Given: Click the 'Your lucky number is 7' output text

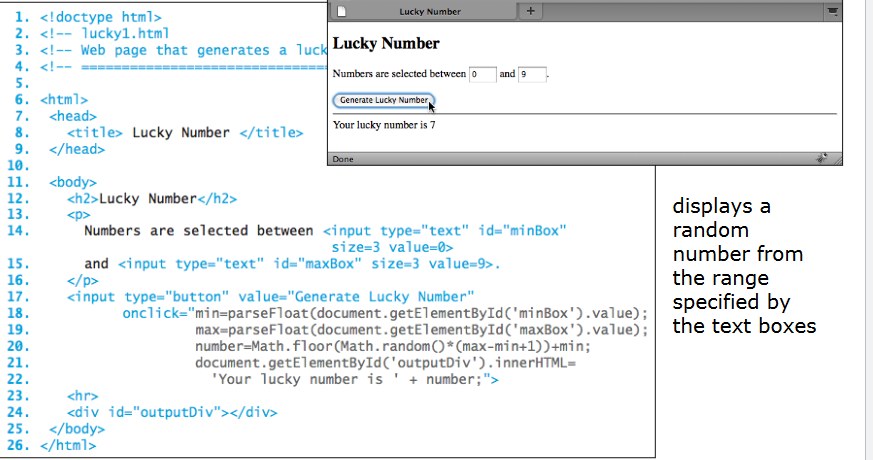Looking at the screenshot, I should pos(384,125).
